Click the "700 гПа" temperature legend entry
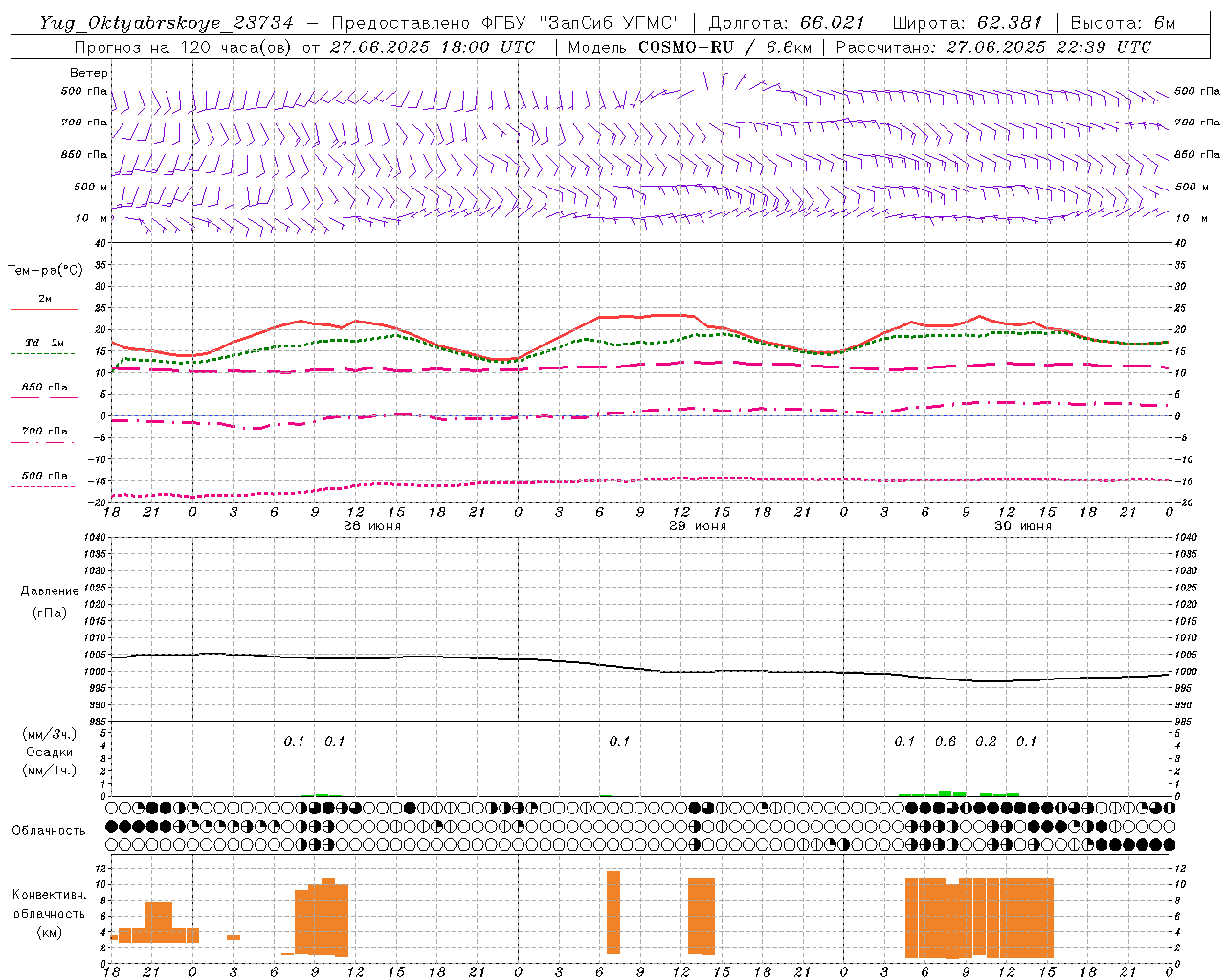 coord(45,431)
